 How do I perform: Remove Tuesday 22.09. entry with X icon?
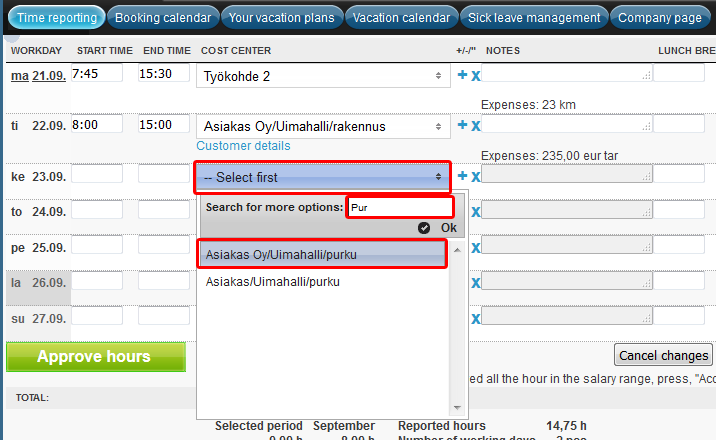coord(476,126)
